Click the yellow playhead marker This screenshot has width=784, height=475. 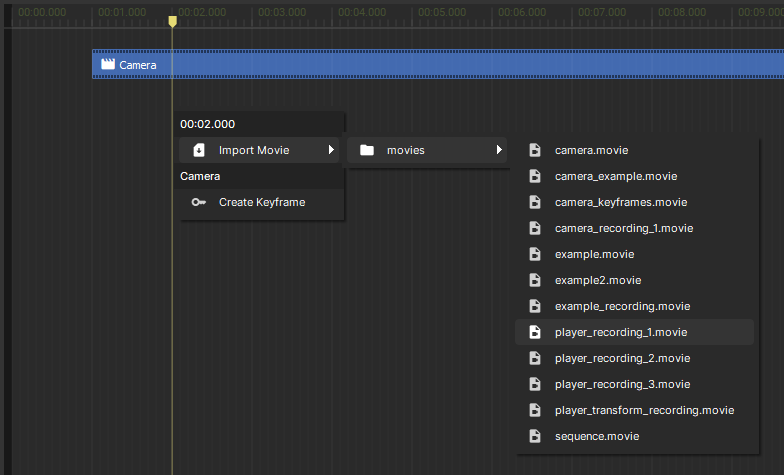[172, 20]
